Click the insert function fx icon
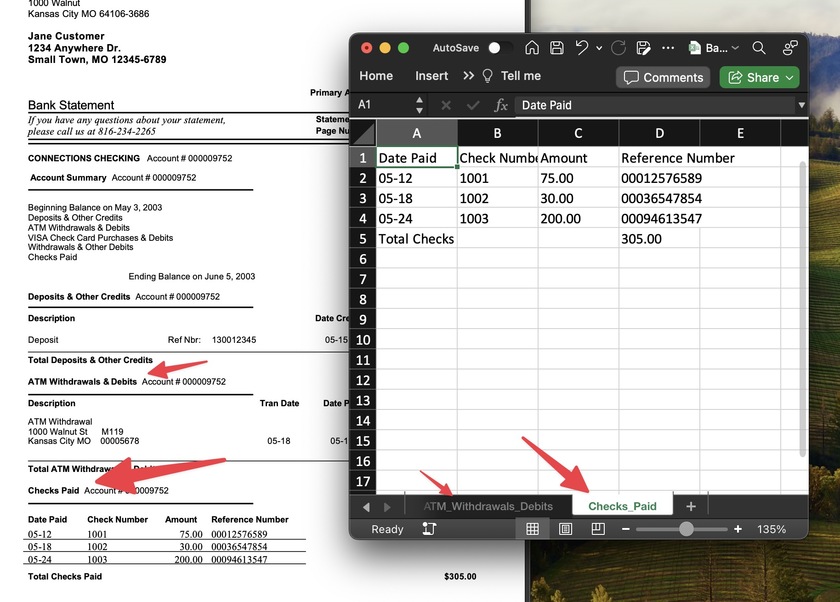 coord(501,105)
